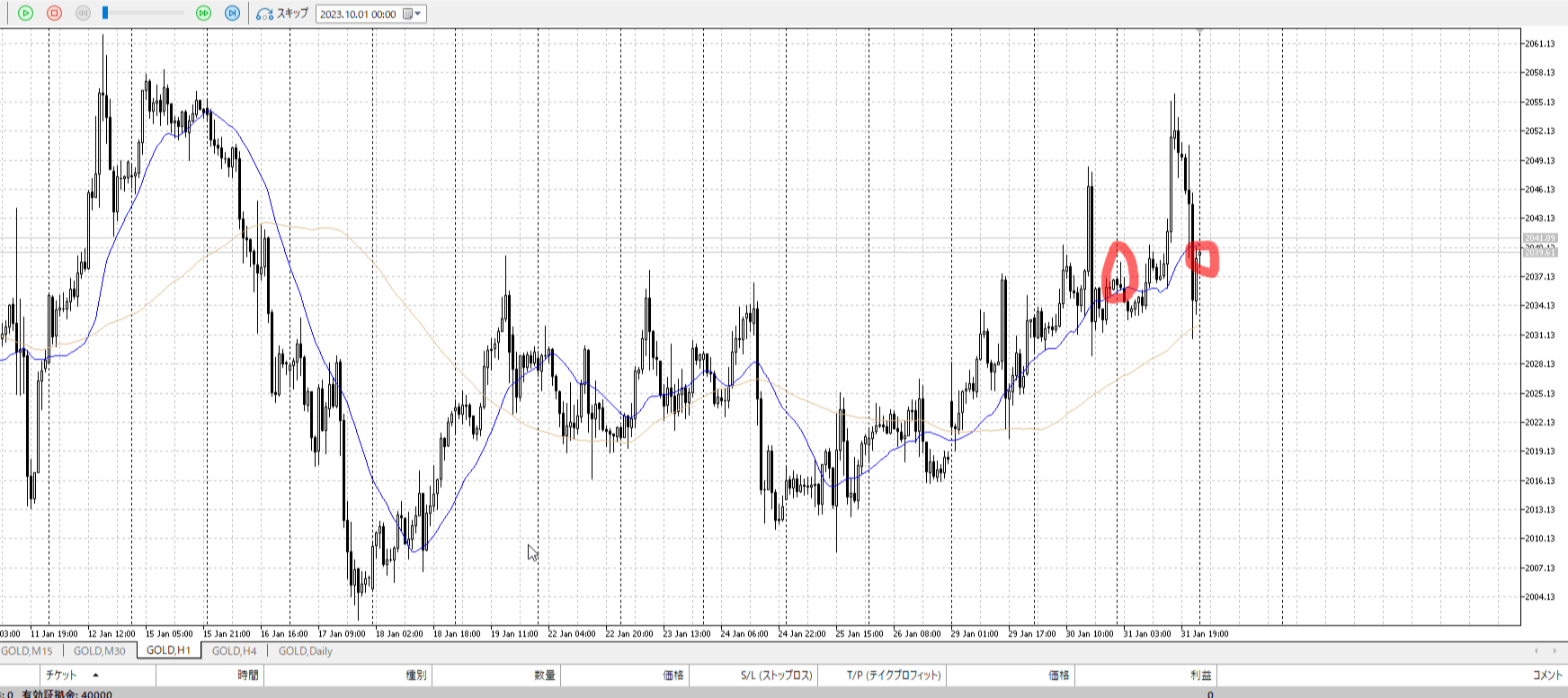Viewport: 1568px width, 698px height.
Task: Click the 時間 column header
Action: (x=248, y=676)
